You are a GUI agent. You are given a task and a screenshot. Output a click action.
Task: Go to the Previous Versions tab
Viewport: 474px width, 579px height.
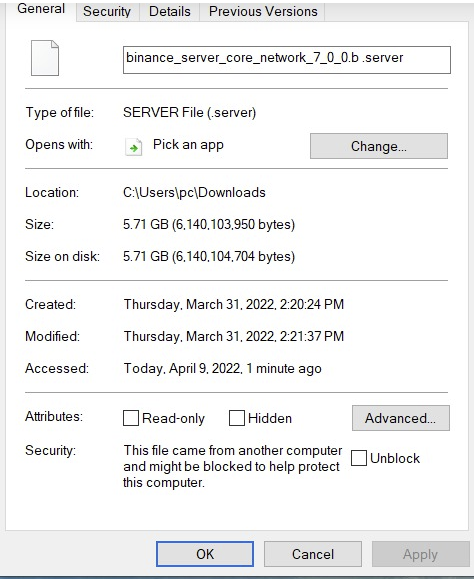click(263, 11)
